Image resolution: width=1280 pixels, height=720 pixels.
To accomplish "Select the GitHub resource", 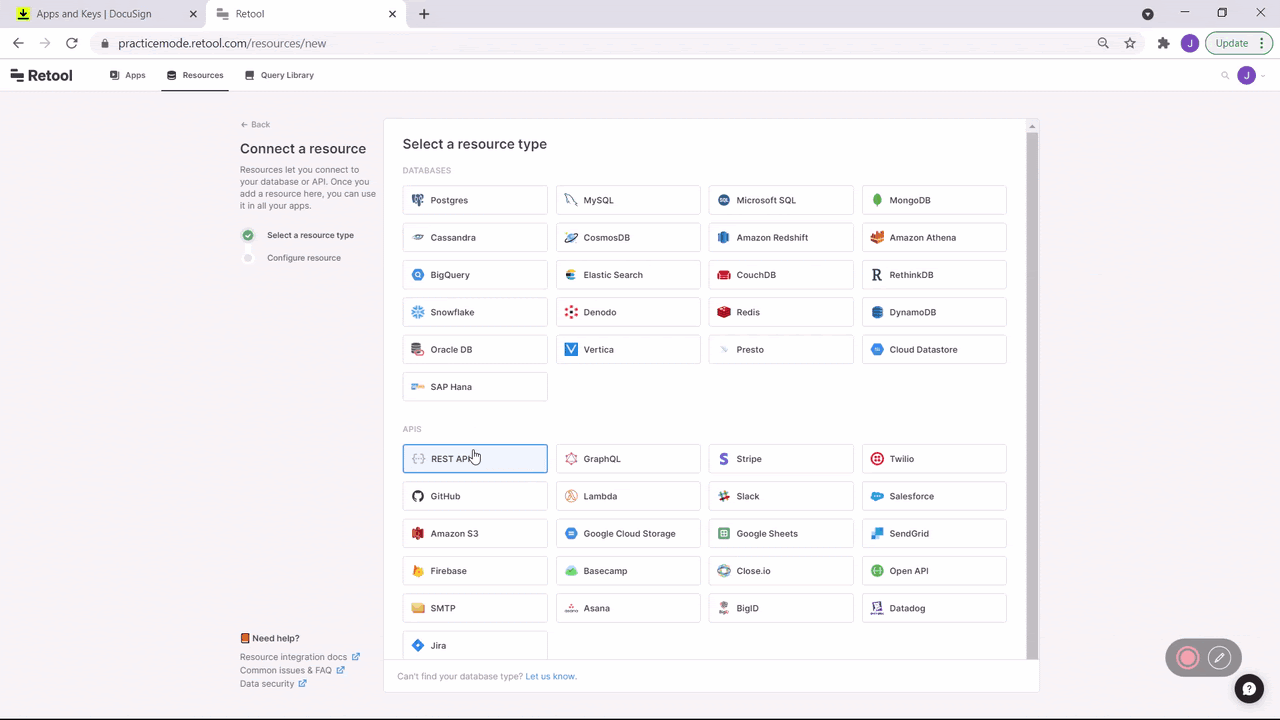I will [x=475, y=496].
